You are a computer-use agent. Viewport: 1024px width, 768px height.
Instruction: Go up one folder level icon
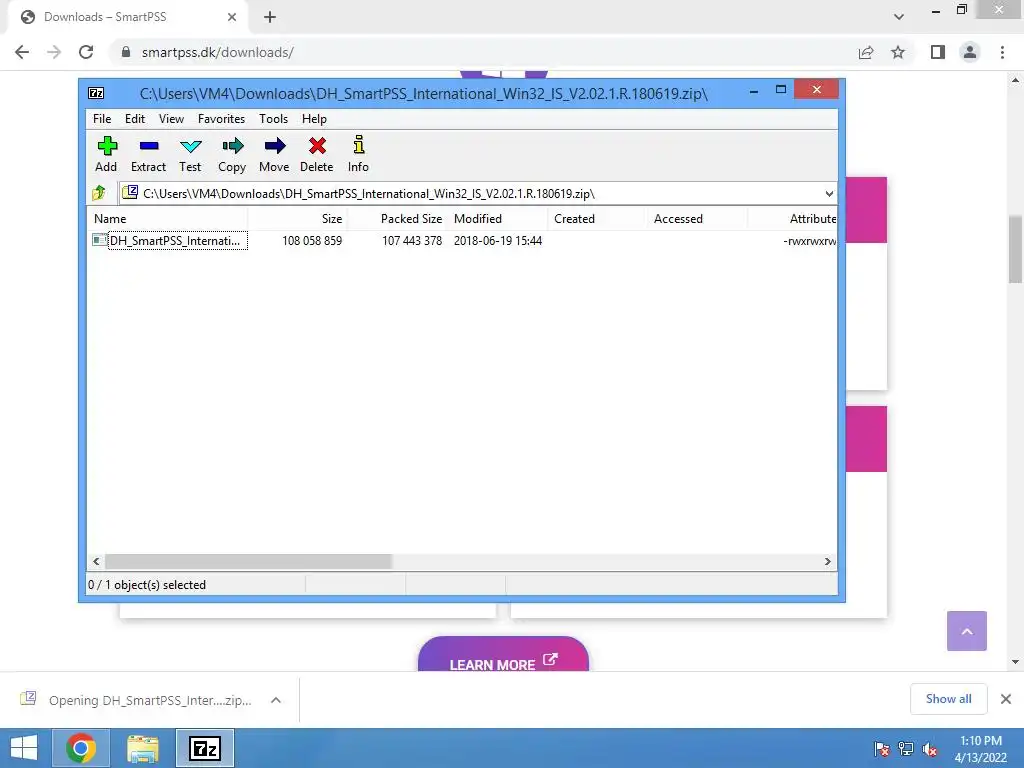pyautogui.click(x=99, y=193)
